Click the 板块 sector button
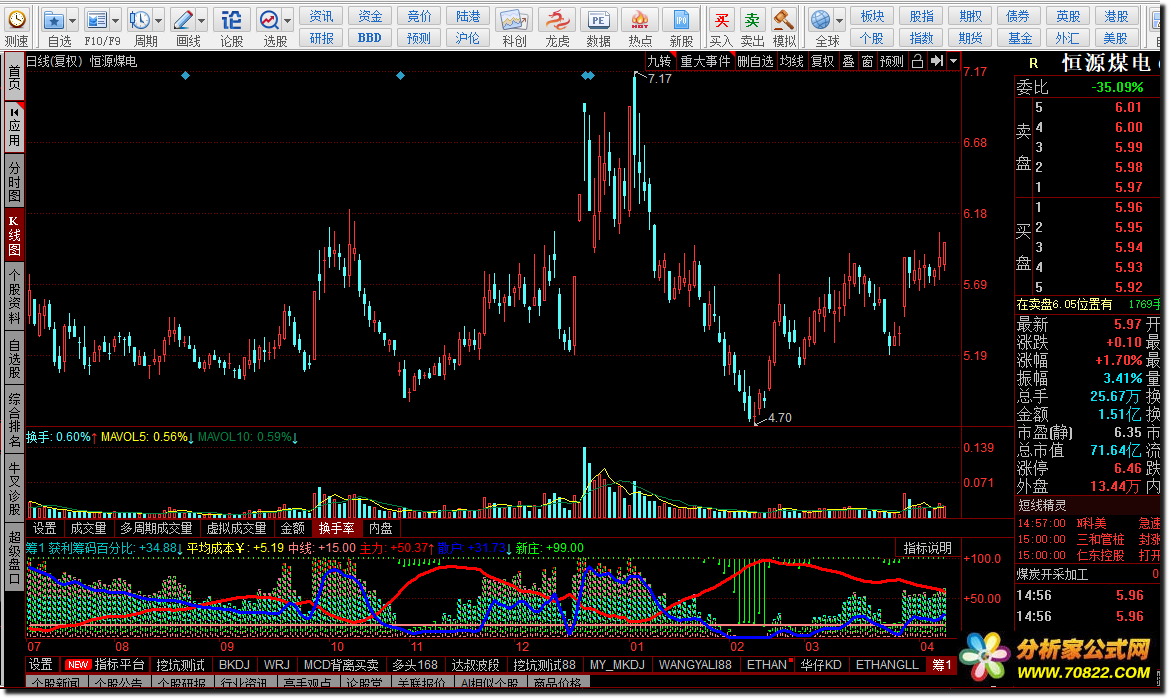This screenshot has width=1170, height=698. tap(872, 16)
